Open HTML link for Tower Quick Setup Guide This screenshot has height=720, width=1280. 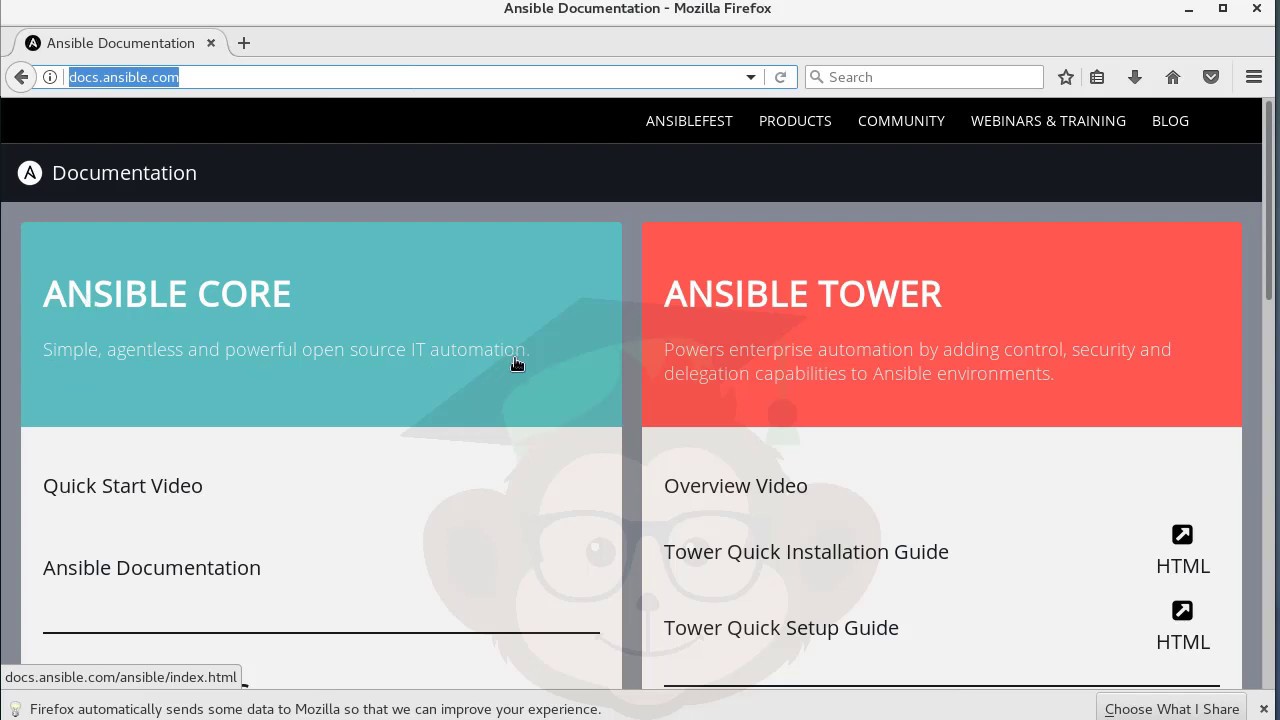(1183, 642)
